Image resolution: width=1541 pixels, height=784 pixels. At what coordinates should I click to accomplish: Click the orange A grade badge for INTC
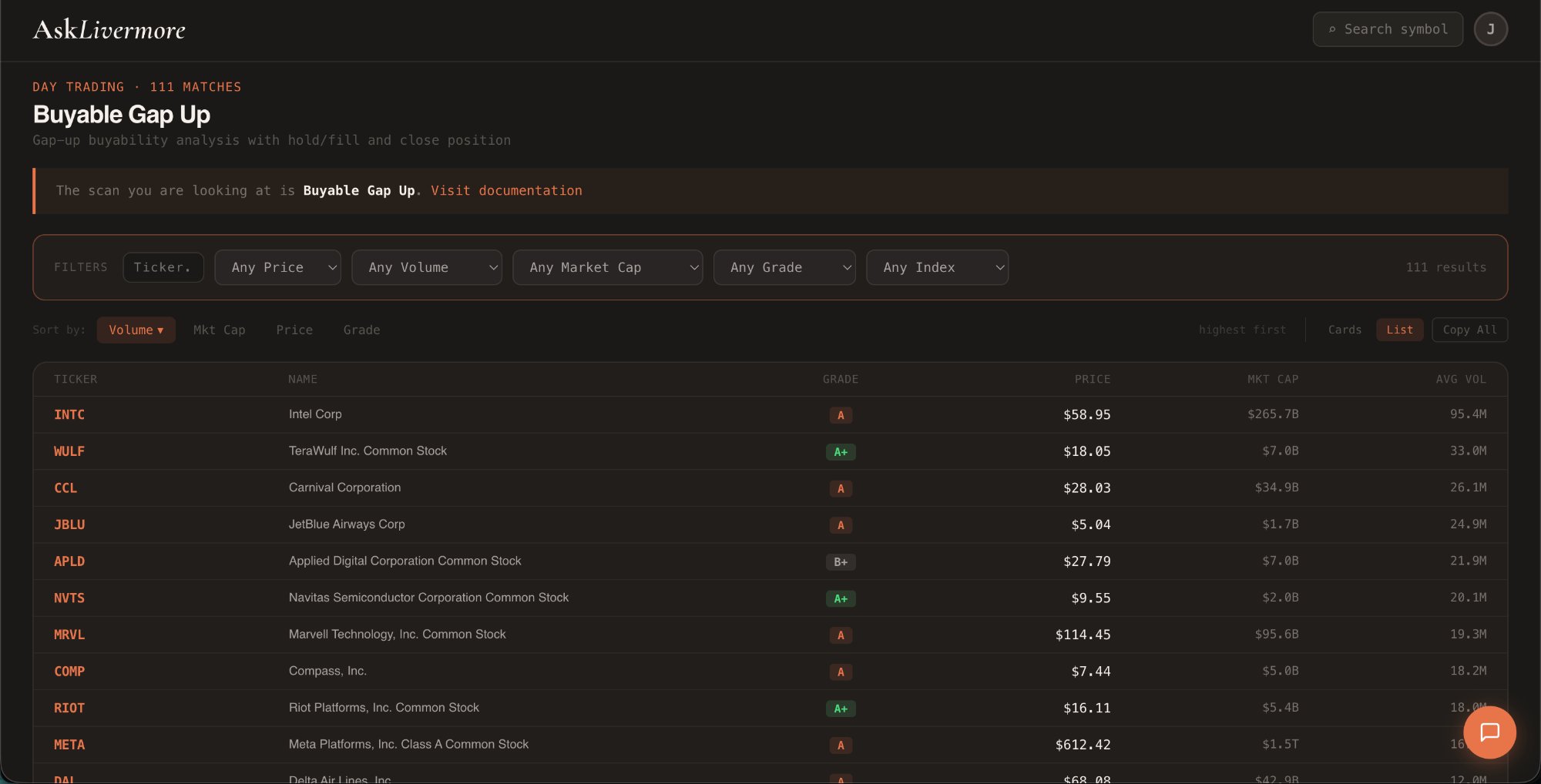(x=841, y=415)
